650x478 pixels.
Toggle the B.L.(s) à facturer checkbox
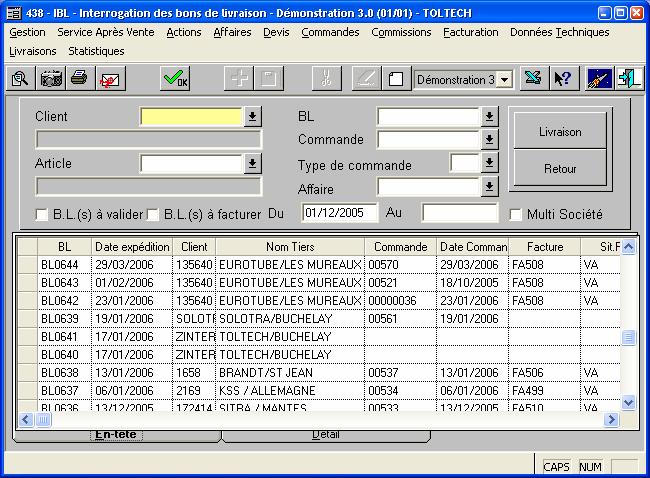(x=153, y=214)
